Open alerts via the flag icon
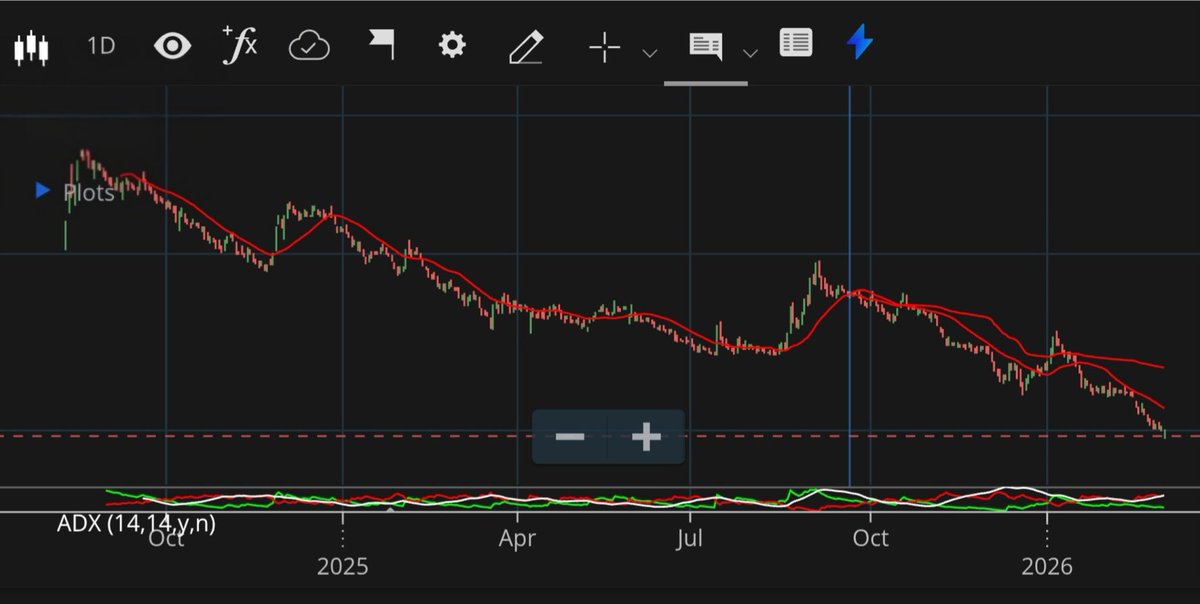The width and height of the screenshot is (1200, 604). point(382,43)
